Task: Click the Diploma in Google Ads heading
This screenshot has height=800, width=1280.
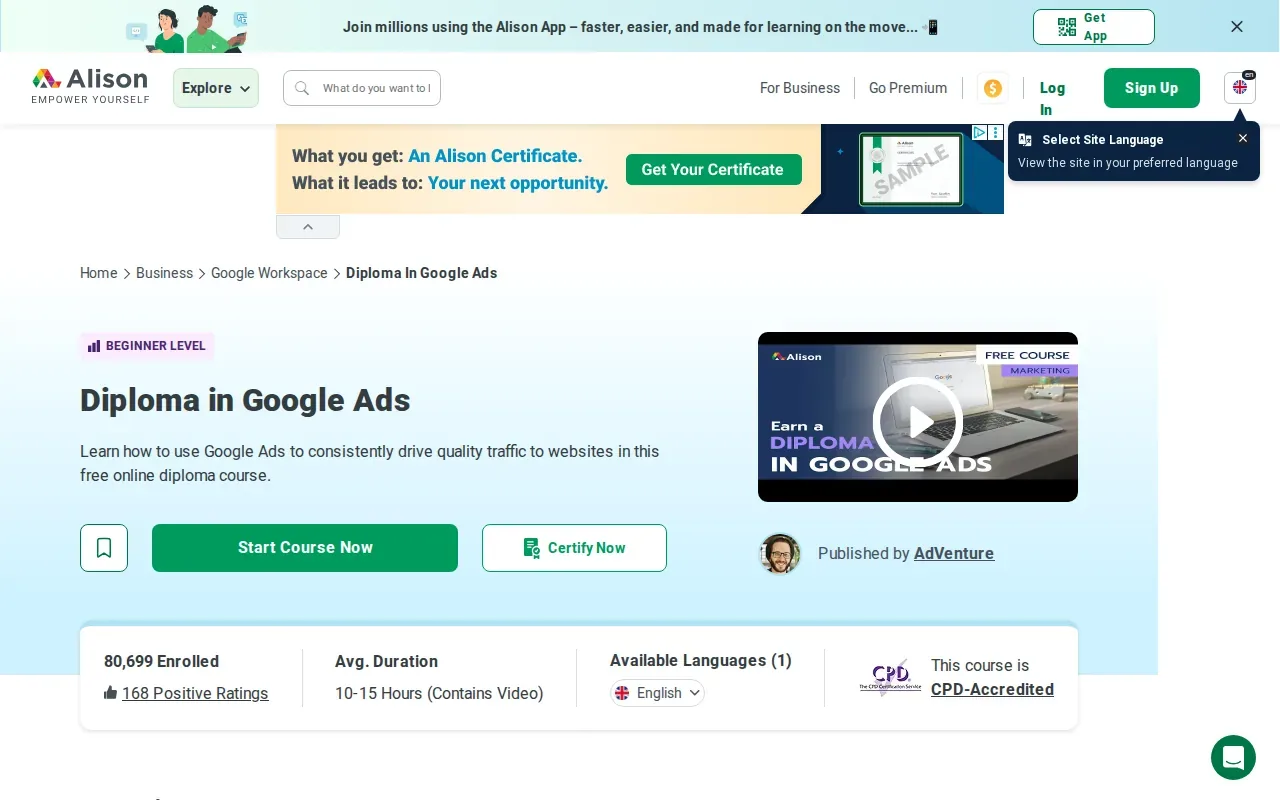Action: tap(245, 400)
